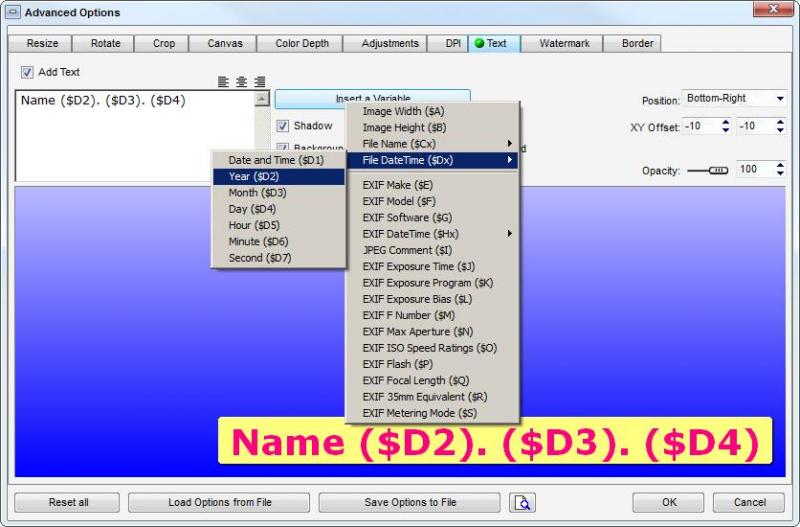Screen dimensions: 800x527
Task: Select Date and Time ($D1)
Action: click(279, 160)
